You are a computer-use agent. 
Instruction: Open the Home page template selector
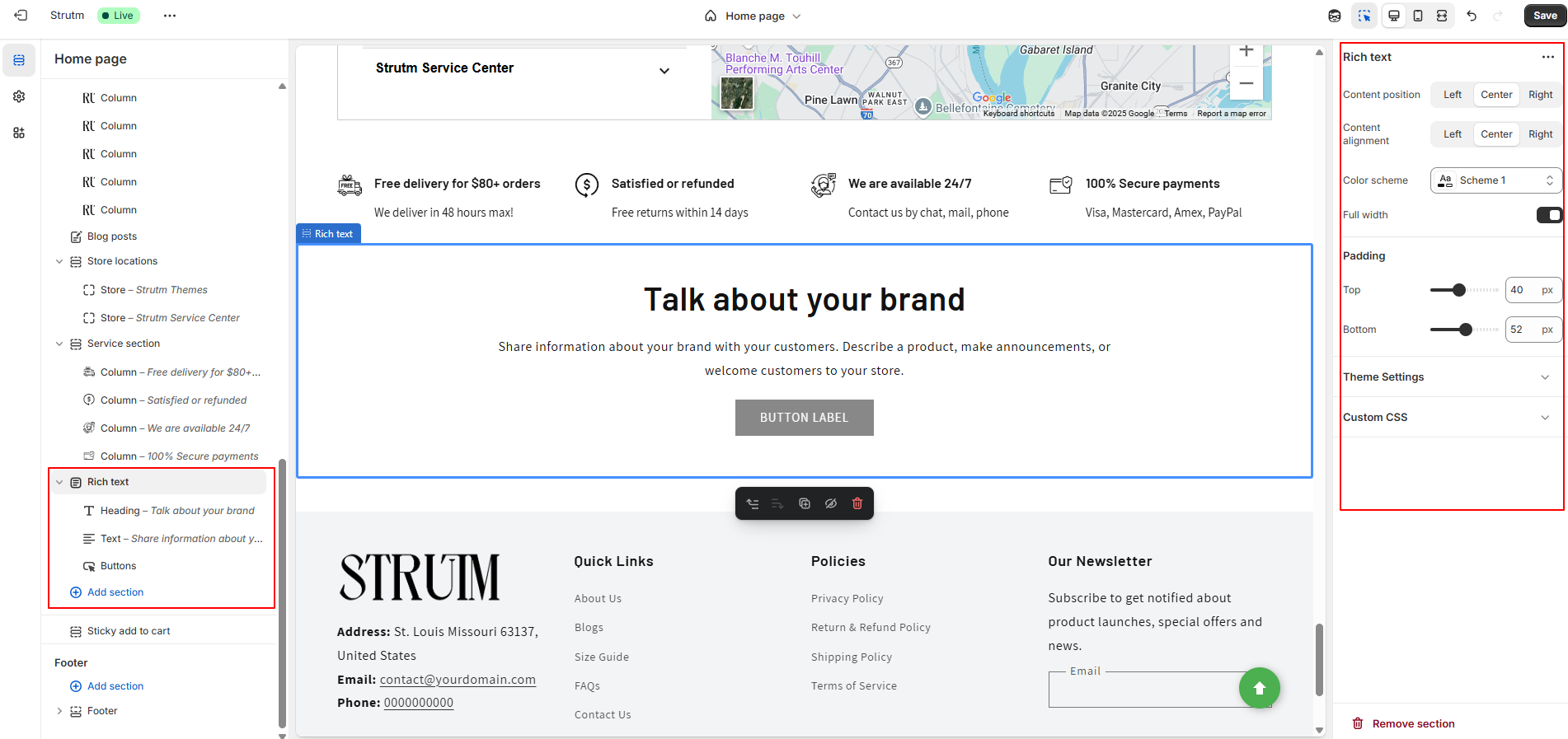[x=753, y=16]
